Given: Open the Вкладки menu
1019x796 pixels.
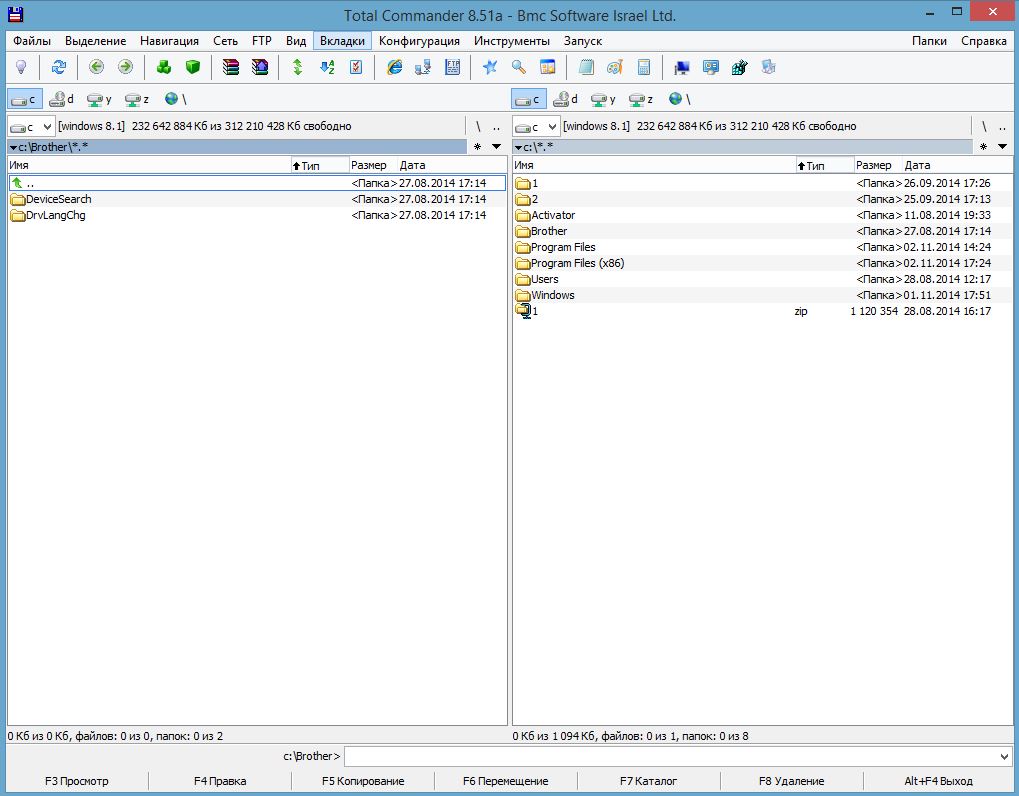Looking at the screenshot, I should (x=342, y=41).
